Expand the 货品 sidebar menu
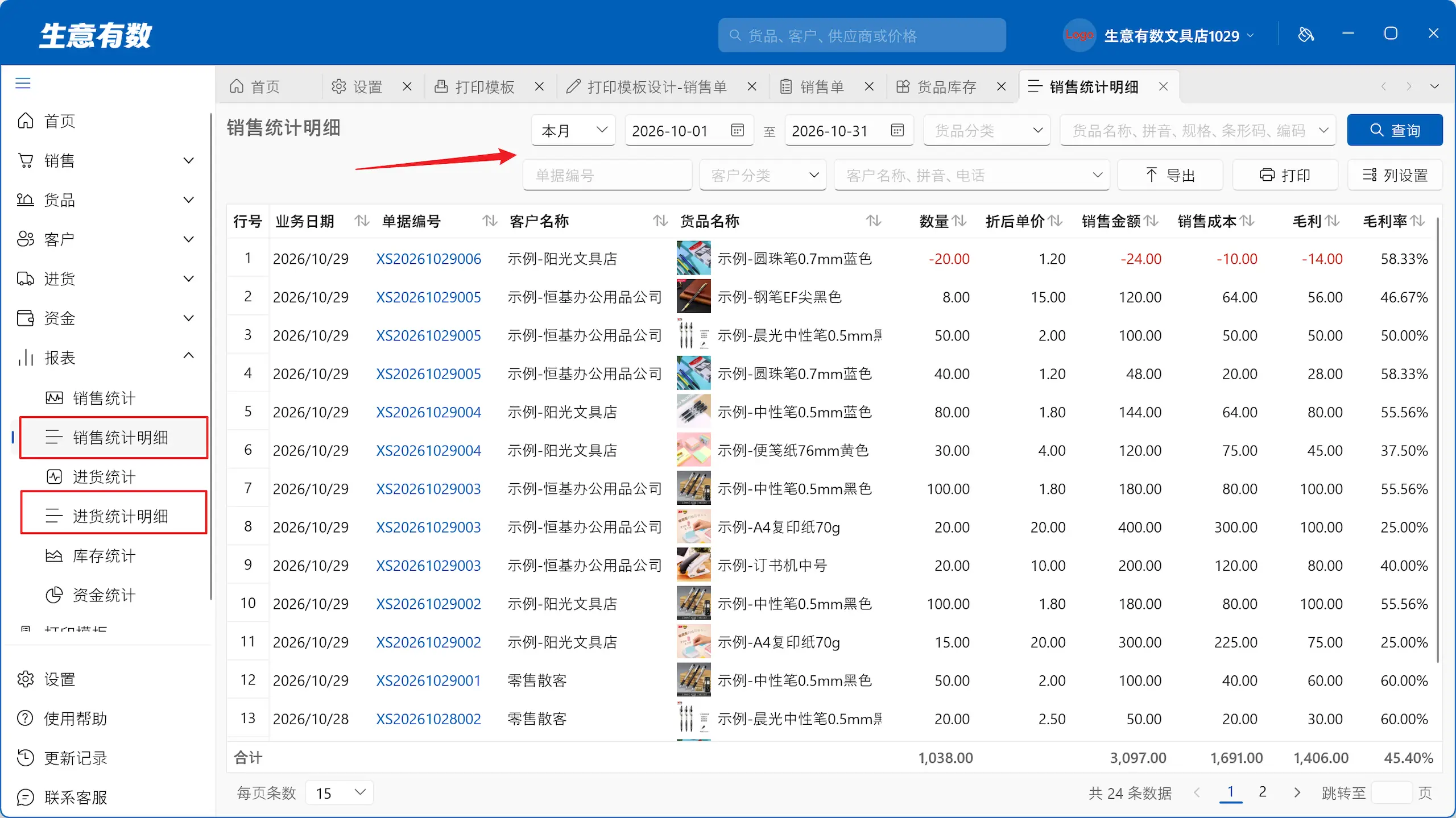Image resolution: width=1456 pixels, height=818 pixels. [189, 200]
